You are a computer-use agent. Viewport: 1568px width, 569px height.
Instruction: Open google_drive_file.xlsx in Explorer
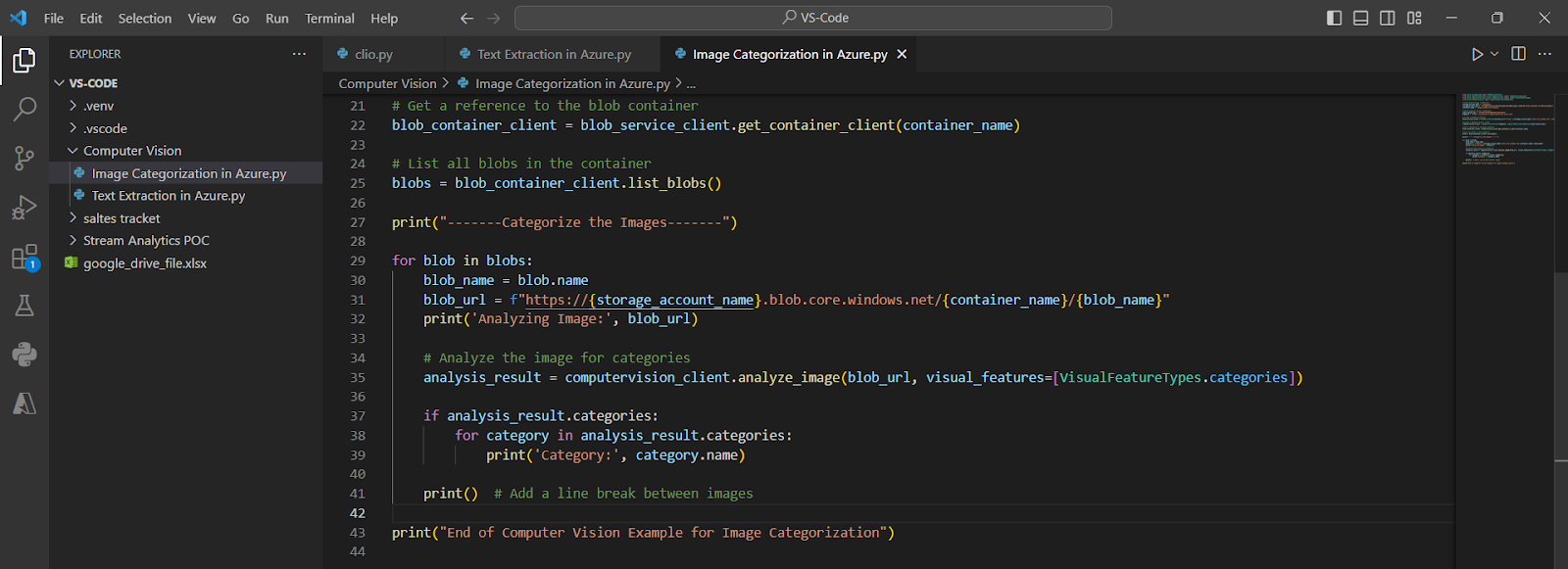[186, 263]
